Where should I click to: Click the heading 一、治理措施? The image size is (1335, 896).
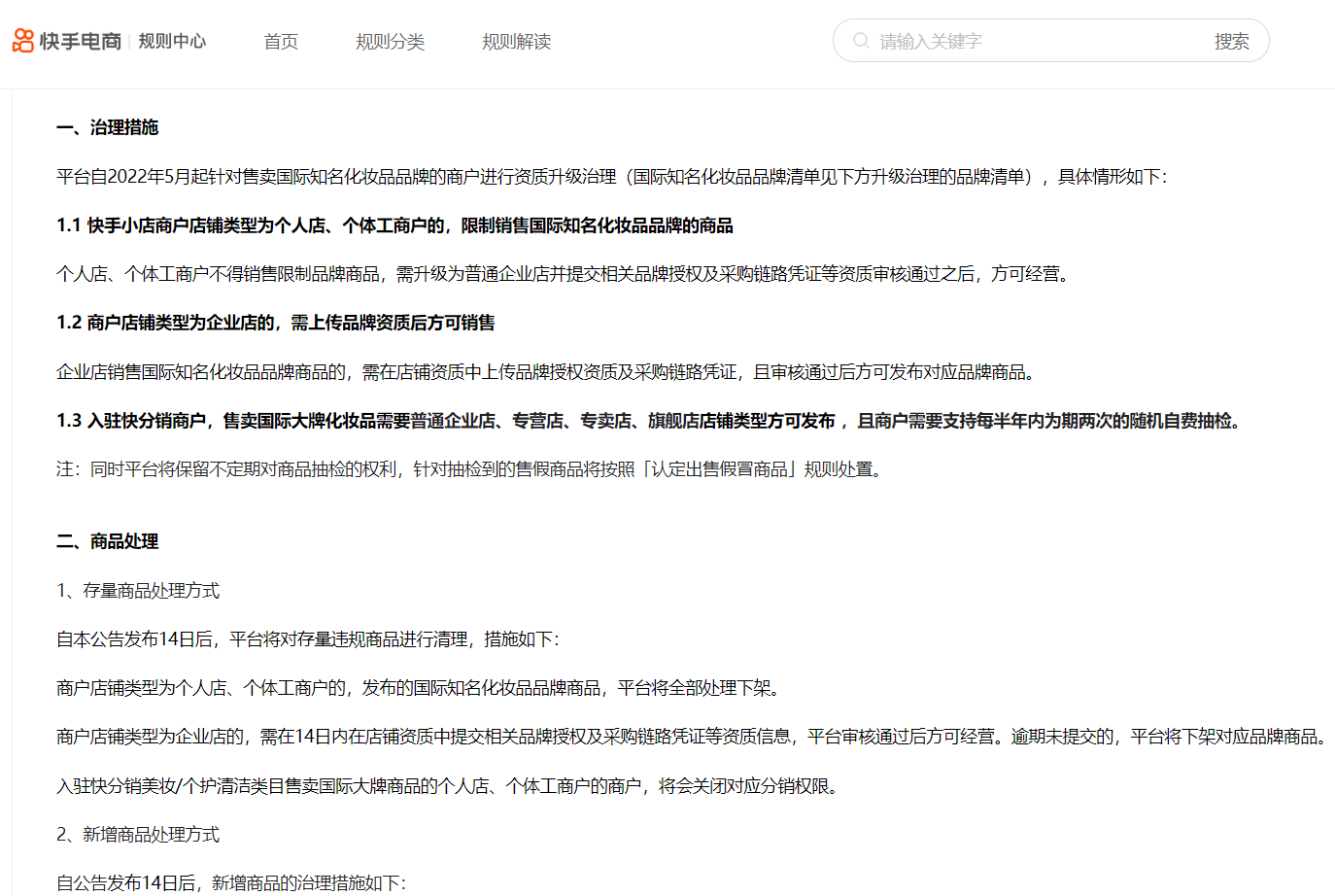[x=107, y=127]
